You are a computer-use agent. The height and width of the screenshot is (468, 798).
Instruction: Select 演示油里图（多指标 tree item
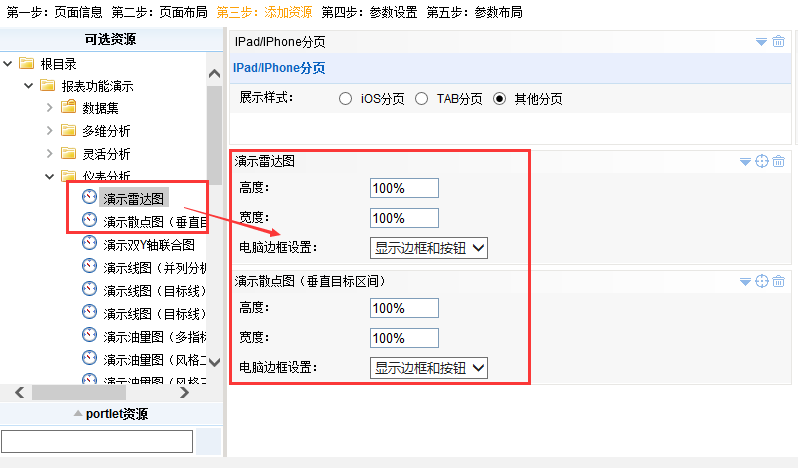pyautogui.click(x=155, y=337)
